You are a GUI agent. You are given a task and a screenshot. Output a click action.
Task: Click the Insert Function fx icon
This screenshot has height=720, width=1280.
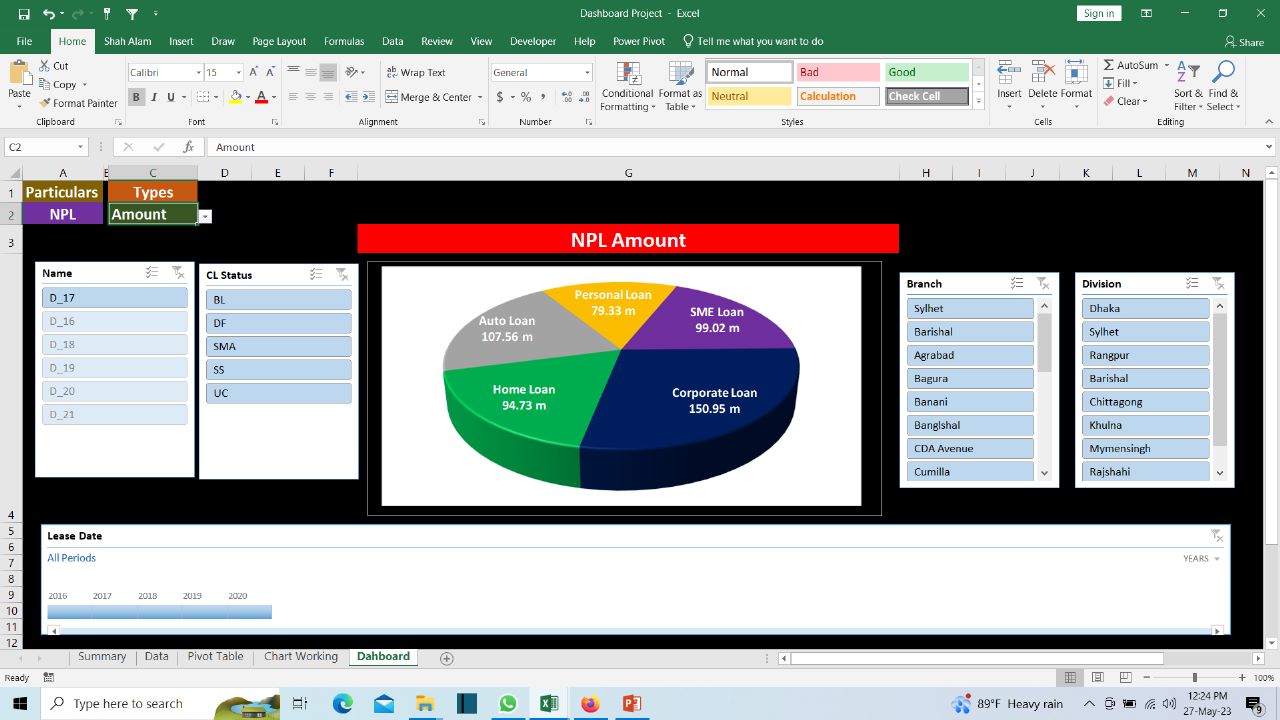pos(188,147)
